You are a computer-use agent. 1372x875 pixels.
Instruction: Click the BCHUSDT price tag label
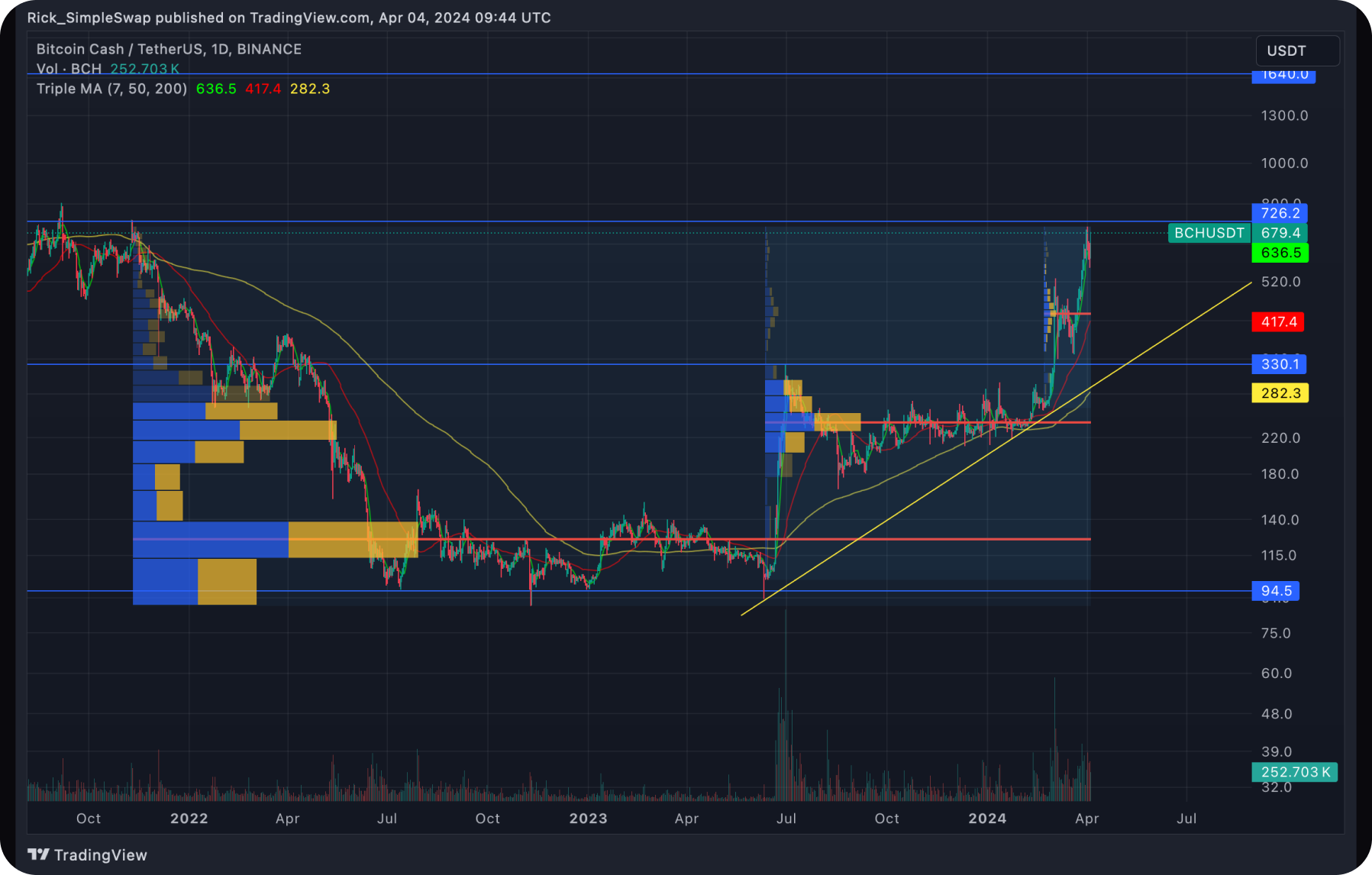(1209, 233)
